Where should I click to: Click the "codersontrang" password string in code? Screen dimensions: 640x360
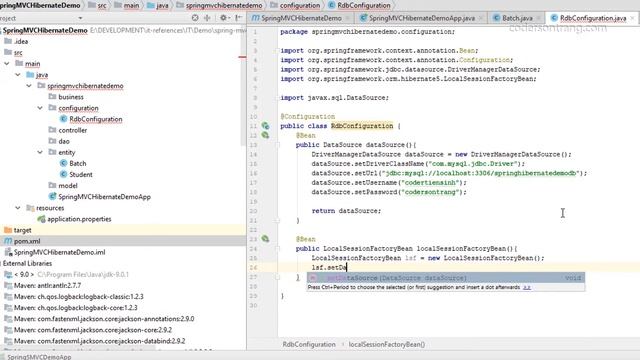[431, 192]
